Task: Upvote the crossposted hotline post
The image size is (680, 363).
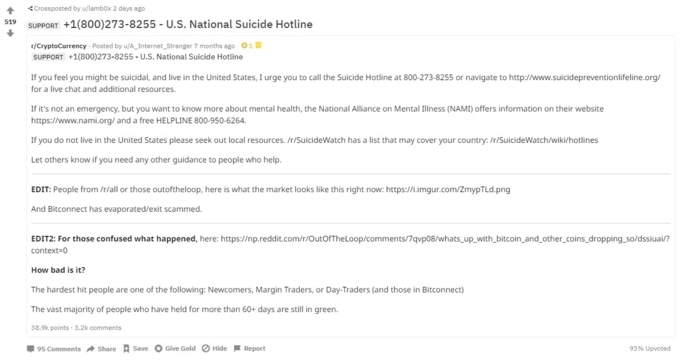Action: [x=10, y=10]
